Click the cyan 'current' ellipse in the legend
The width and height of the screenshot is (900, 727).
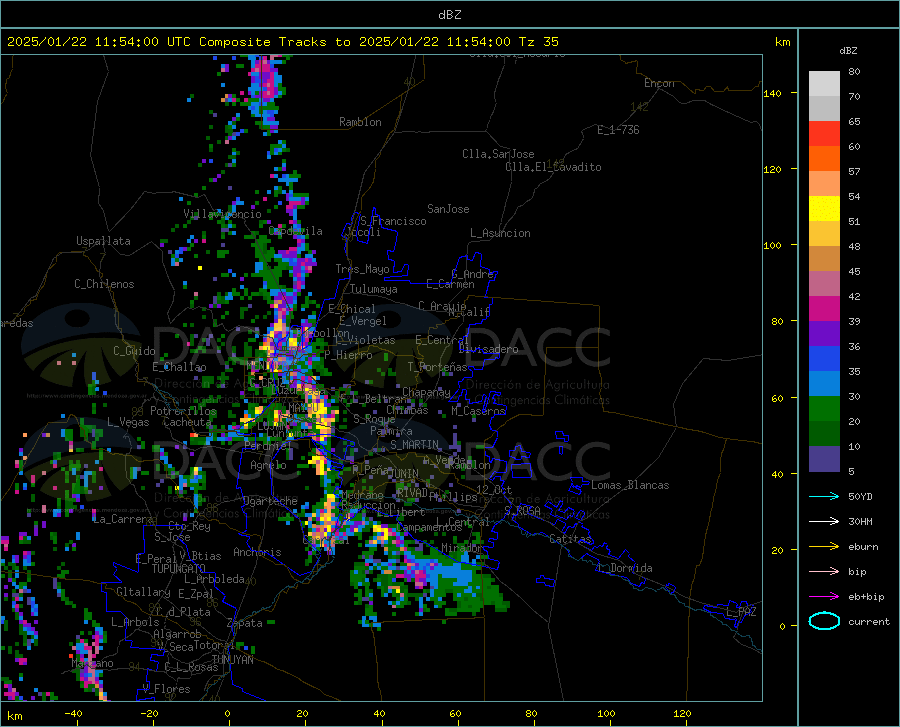[824, 621]
